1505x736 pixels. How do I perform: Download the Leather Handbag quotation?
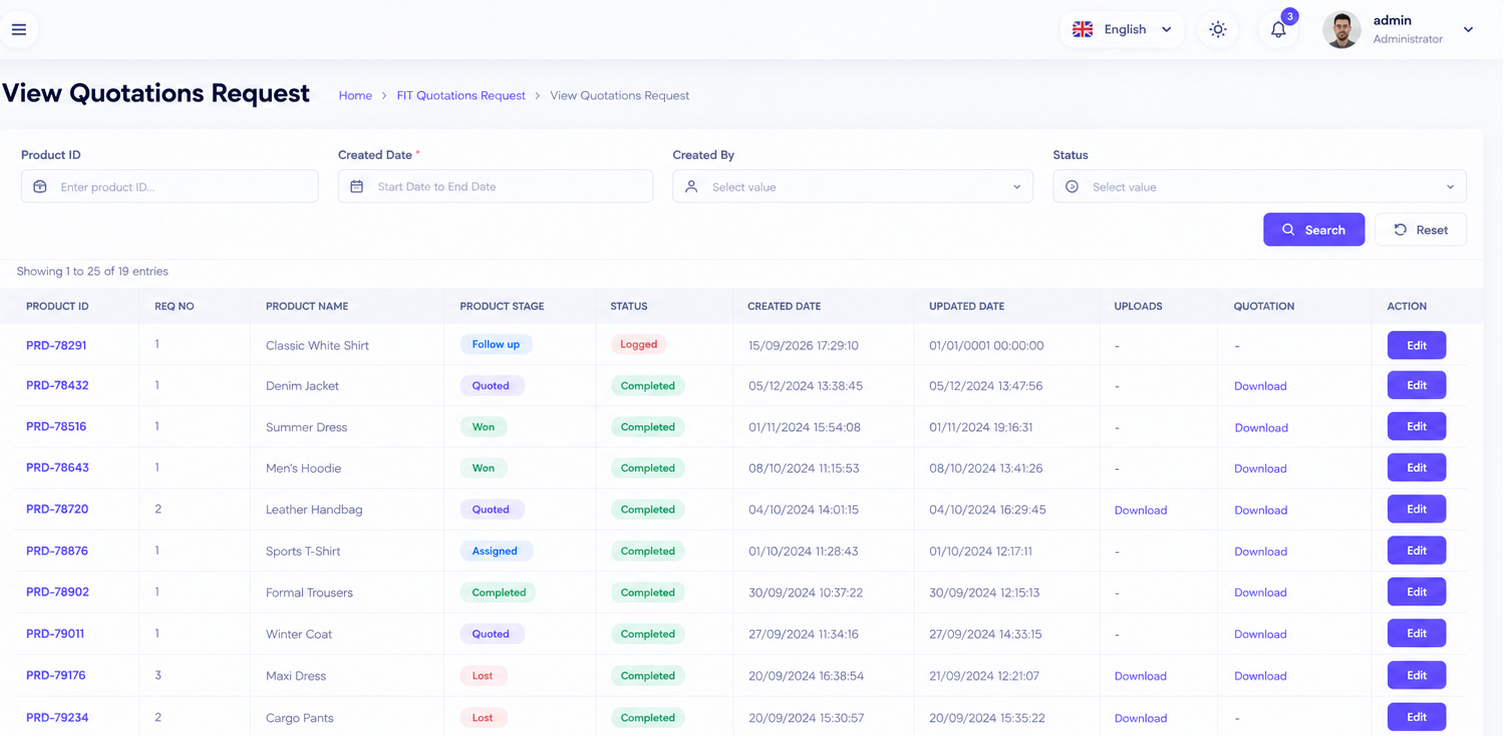click(x=1260, y=510)
